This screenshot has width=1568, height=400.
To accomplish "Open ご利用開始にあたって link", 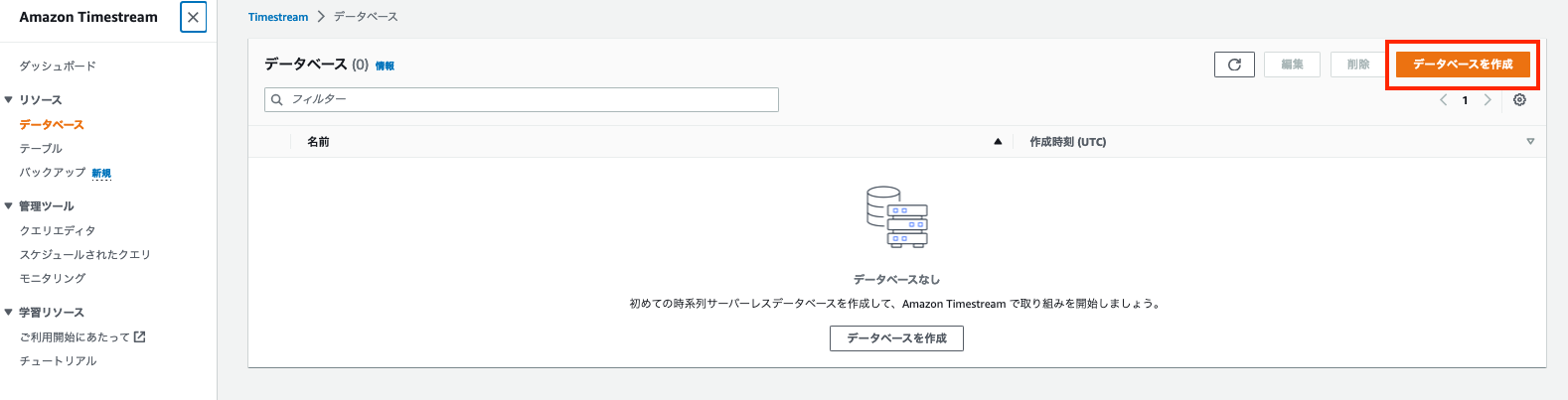I will click(75, 337).
